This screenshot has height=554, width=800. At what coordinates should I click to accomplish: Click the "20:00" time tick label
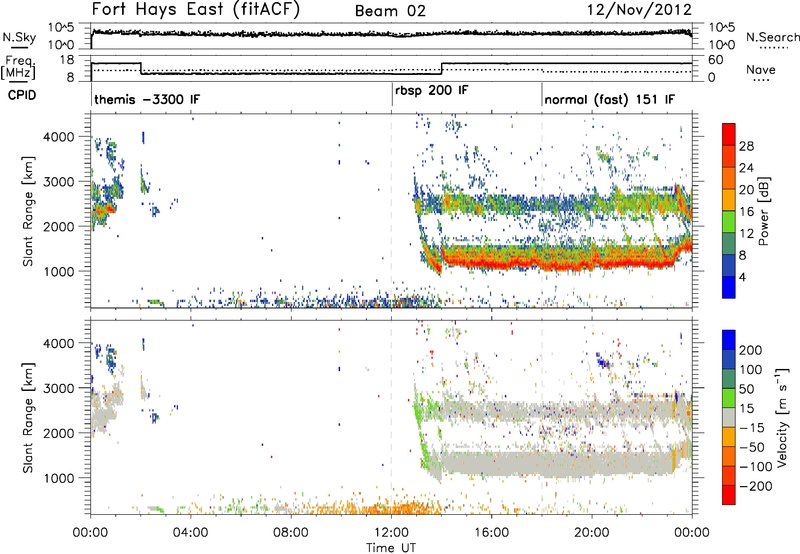(592, 533)
